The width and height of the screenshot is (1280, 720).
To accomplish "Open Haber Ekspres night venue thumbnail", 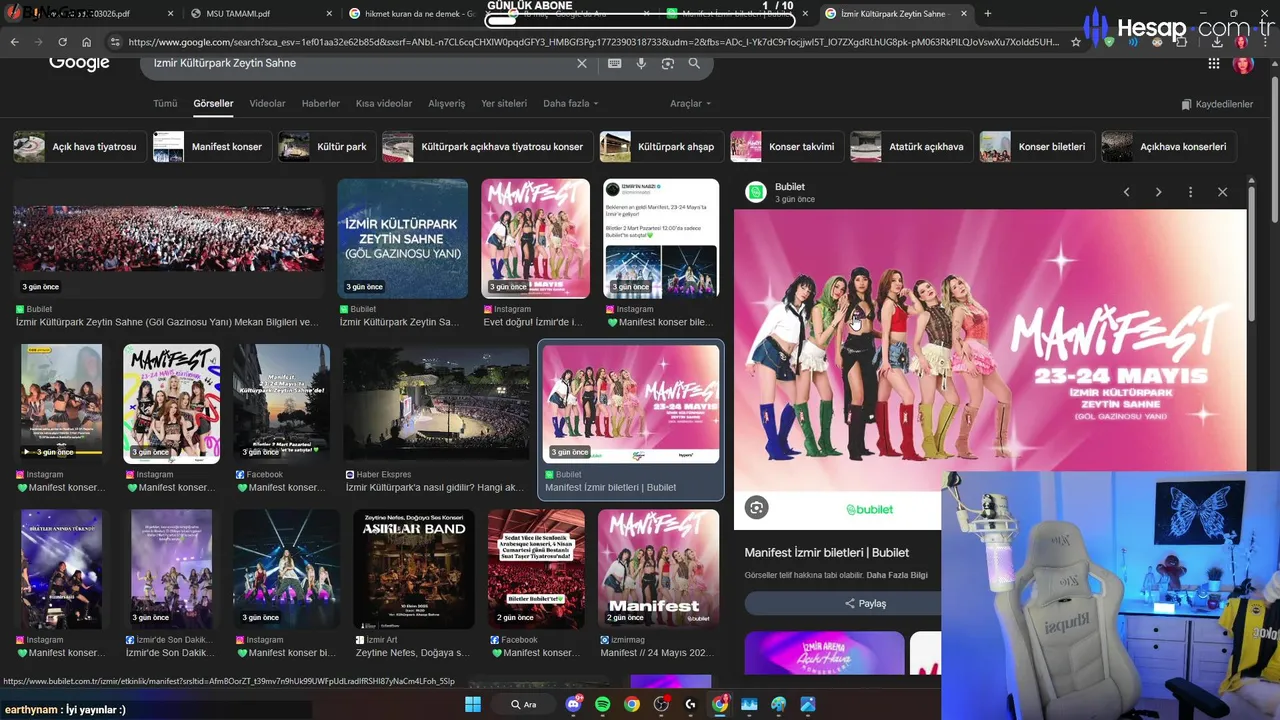I will (x=436, y=404).
